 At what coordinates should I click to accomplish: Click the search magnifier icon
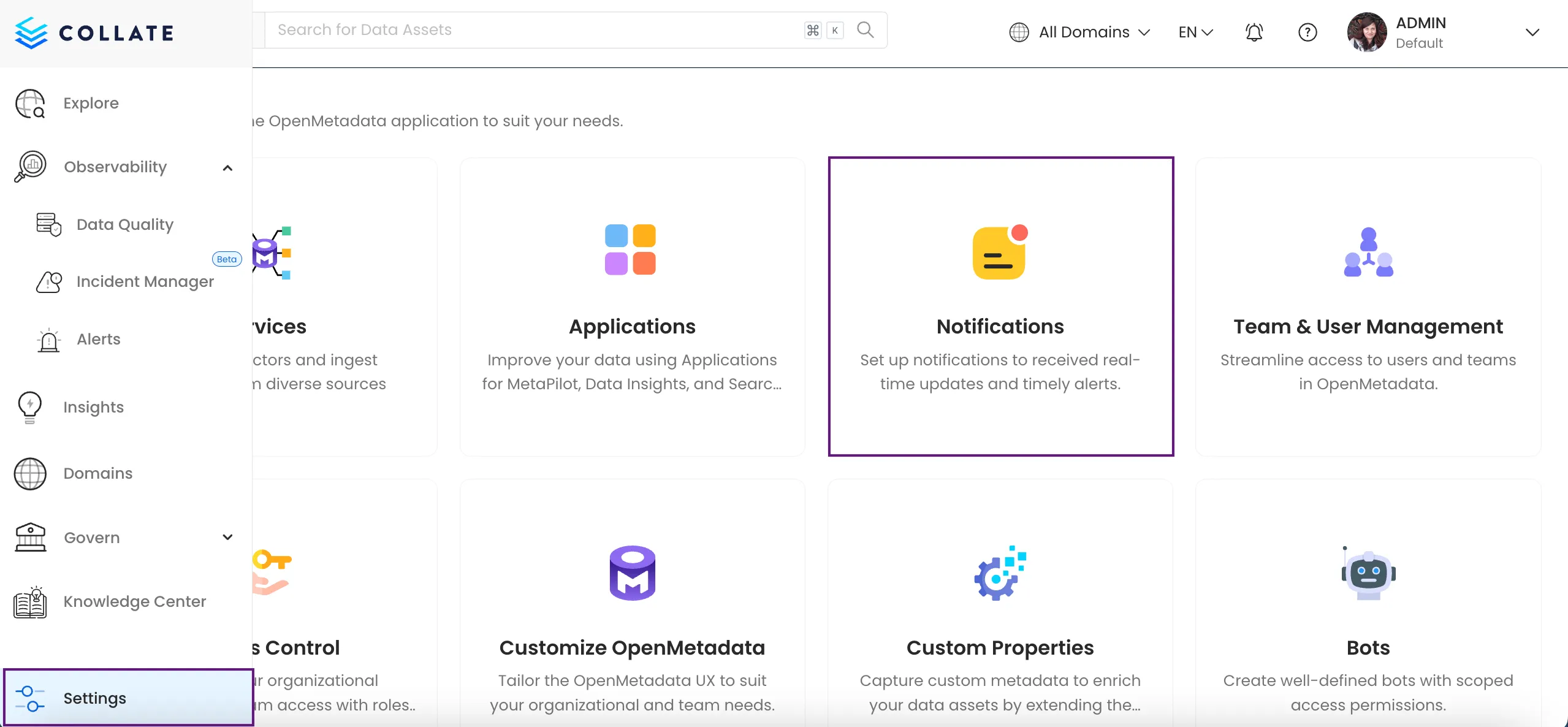point(865,29)
